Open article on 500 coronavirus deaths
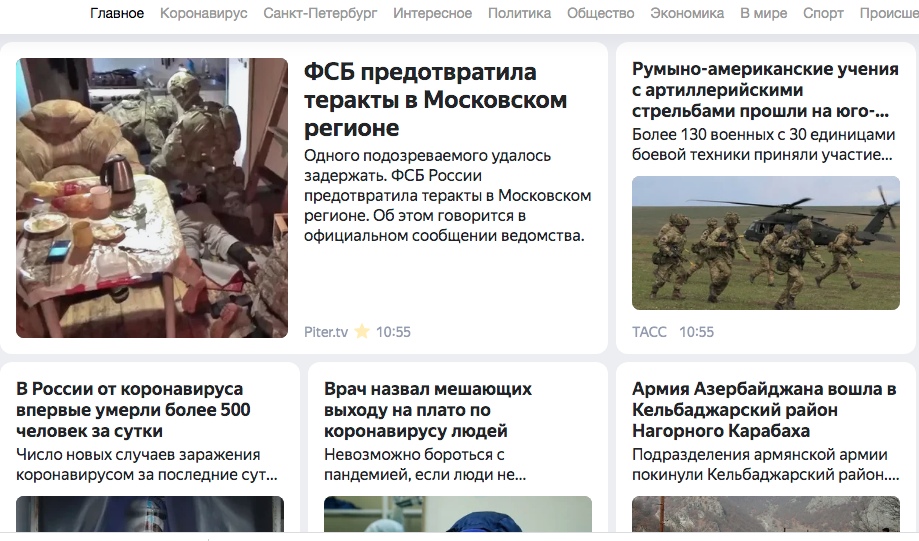The height and width of the screenshot is (541, 919). click(133, 410)
